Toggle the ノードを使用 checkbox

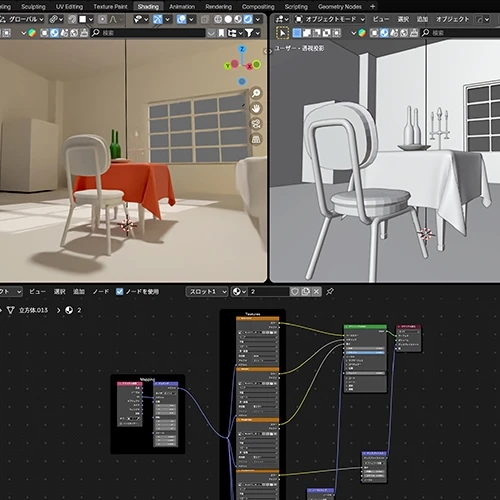tap(119, 292)
